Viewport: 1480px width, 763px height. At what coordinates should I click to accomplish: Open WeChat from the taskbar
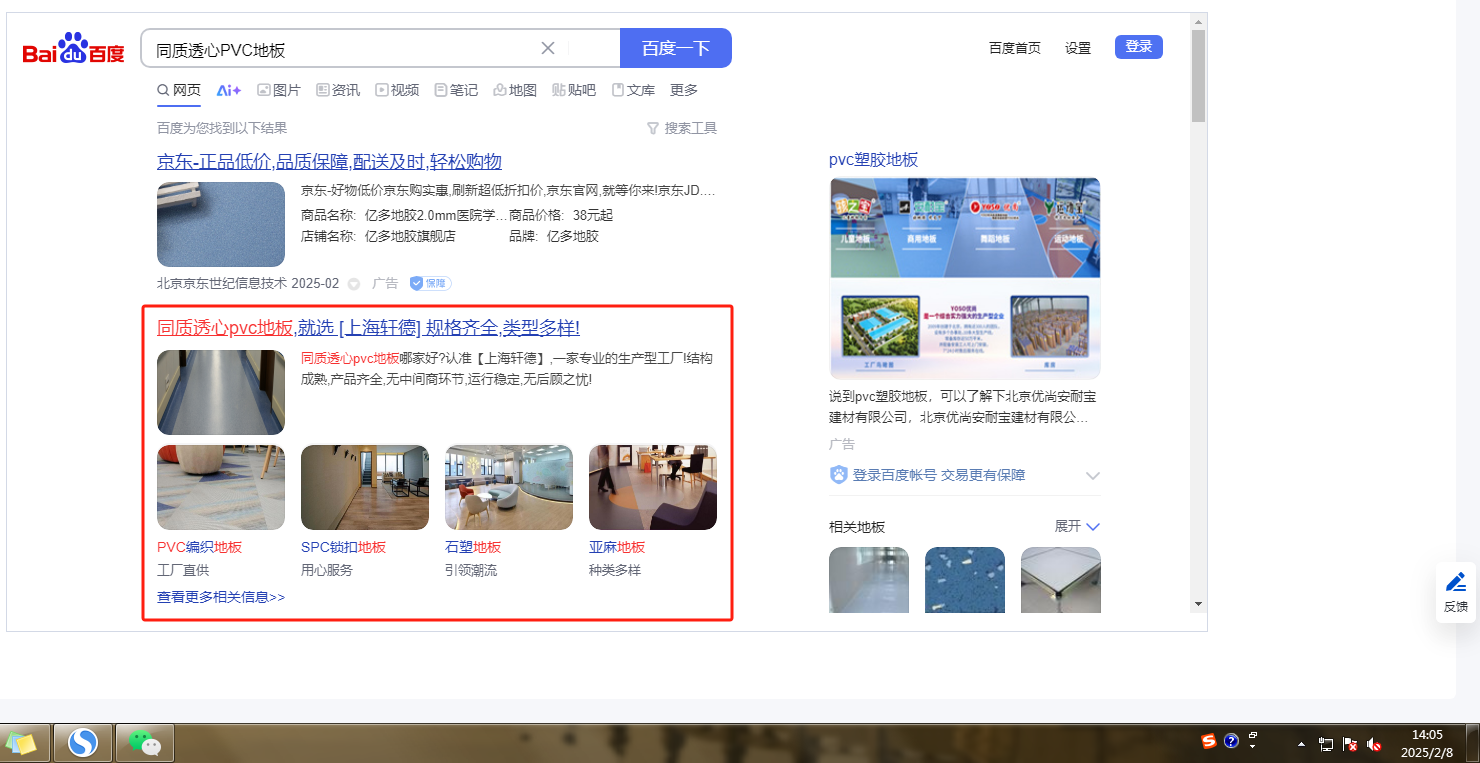pos(146,742)
